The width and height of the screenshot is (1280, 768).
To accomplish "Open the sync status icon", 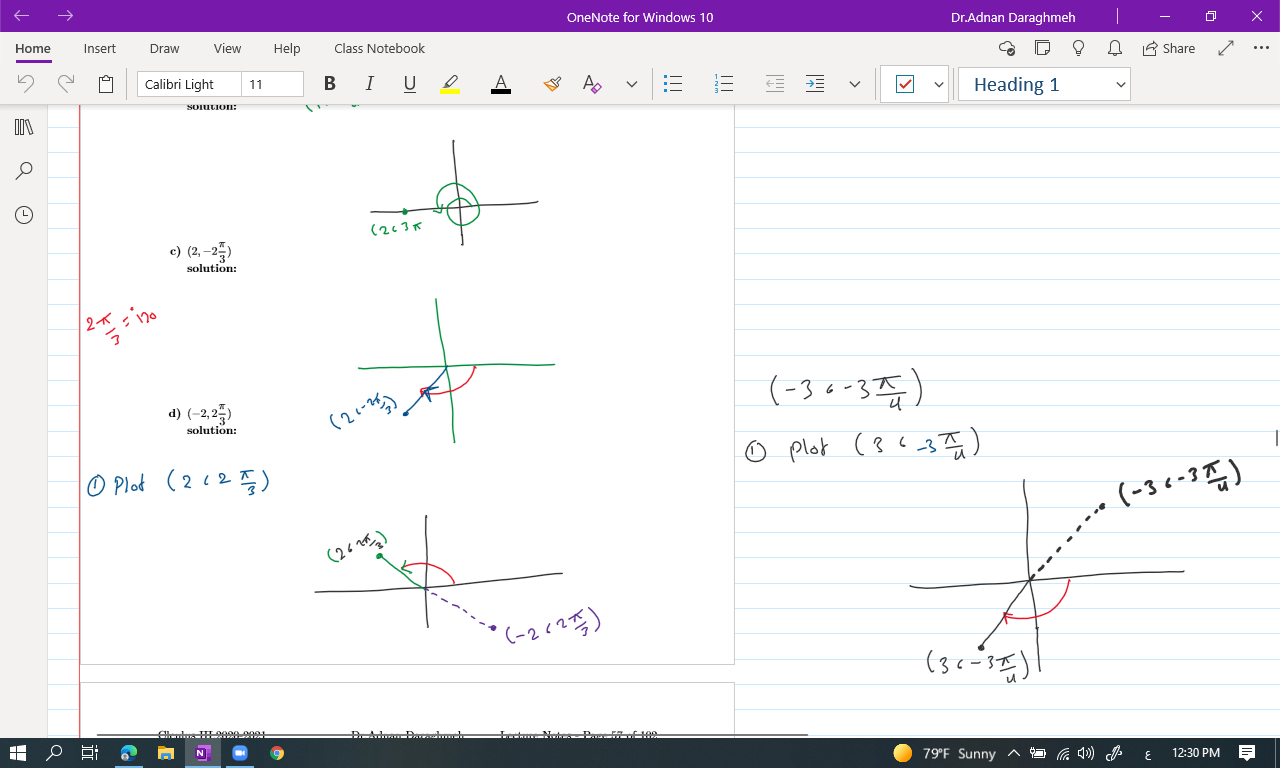I will click(1007, 48).
